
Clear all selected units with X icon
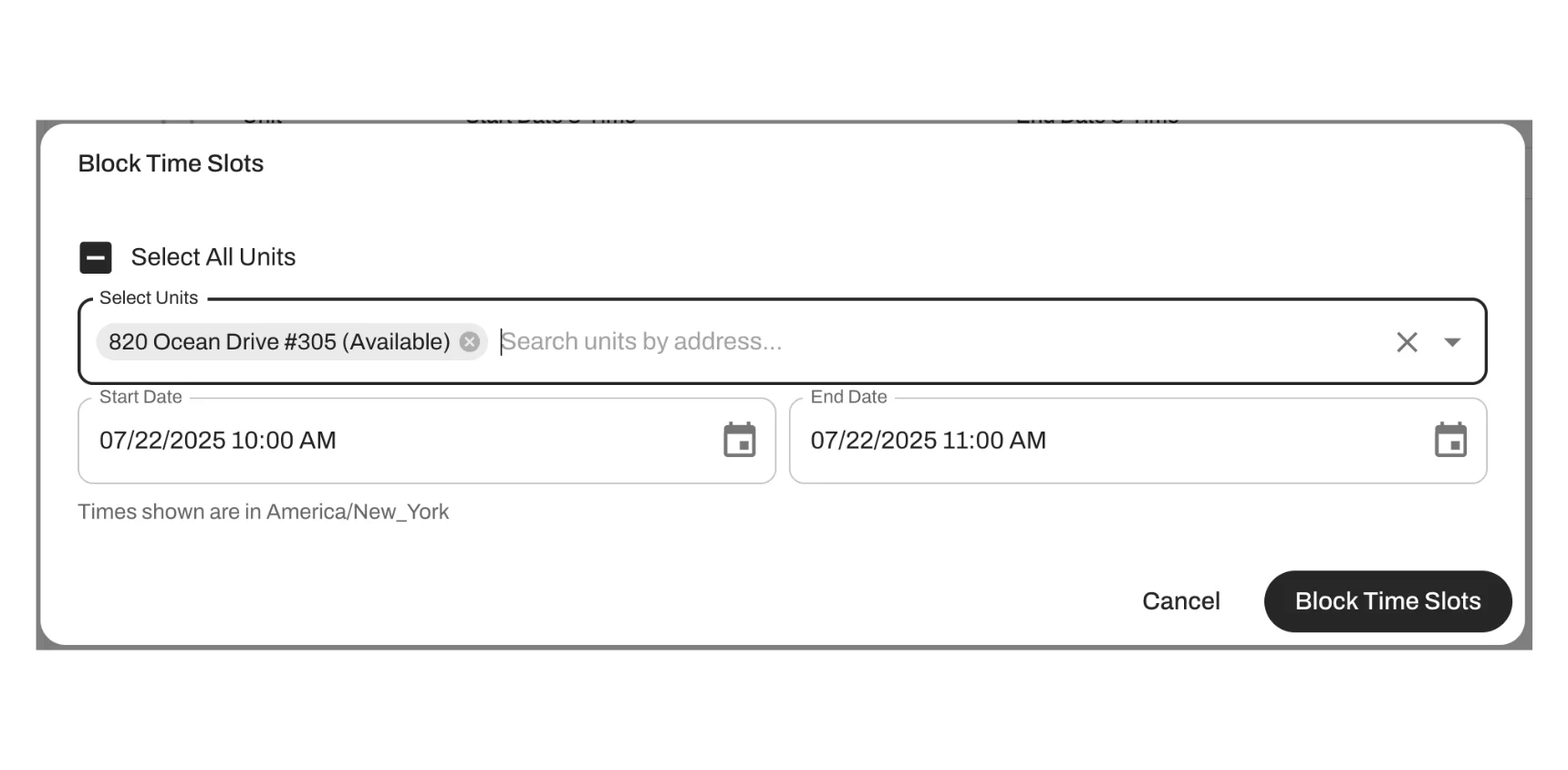1407,342
